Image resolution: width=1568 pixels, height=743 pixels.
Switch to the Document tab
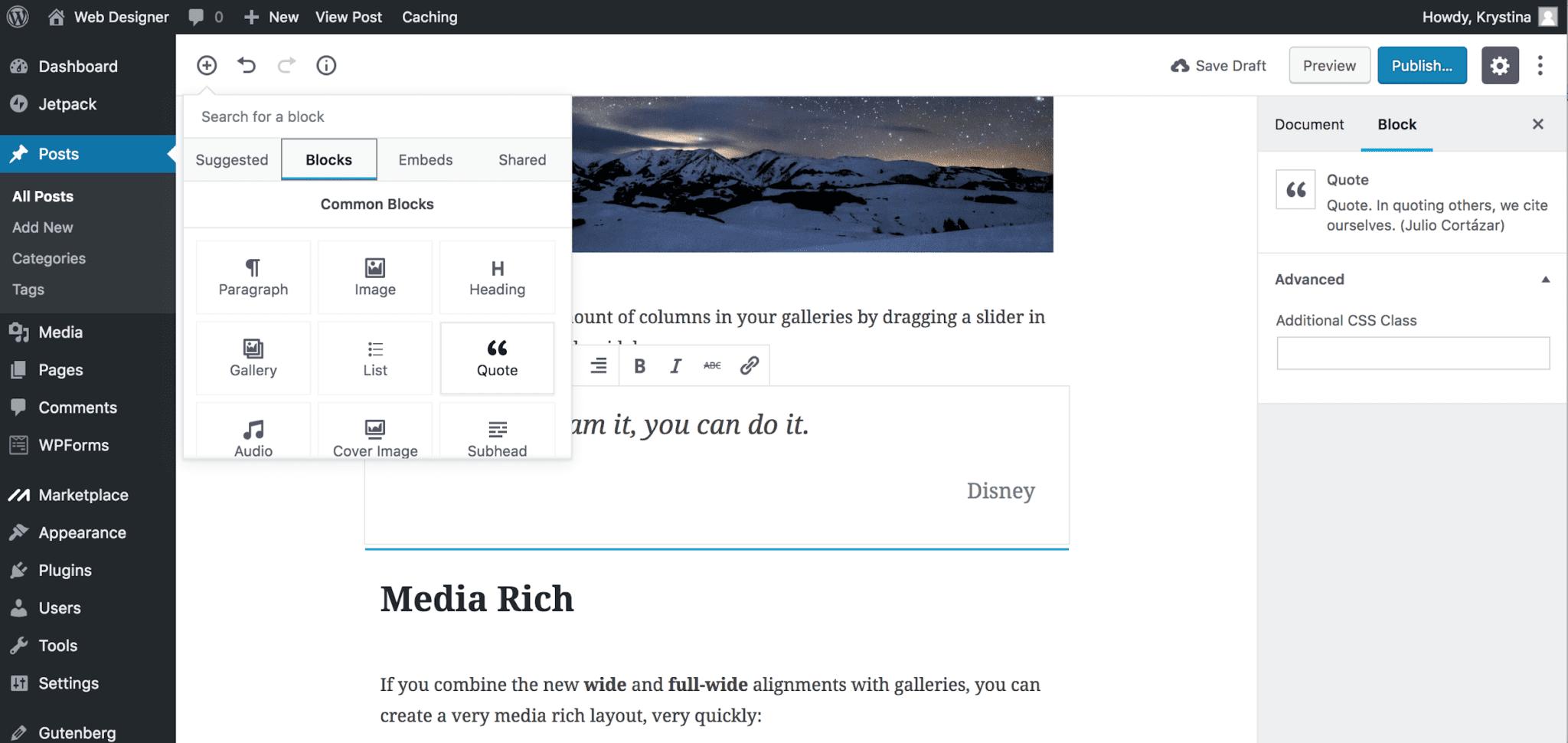[1308, 125]
